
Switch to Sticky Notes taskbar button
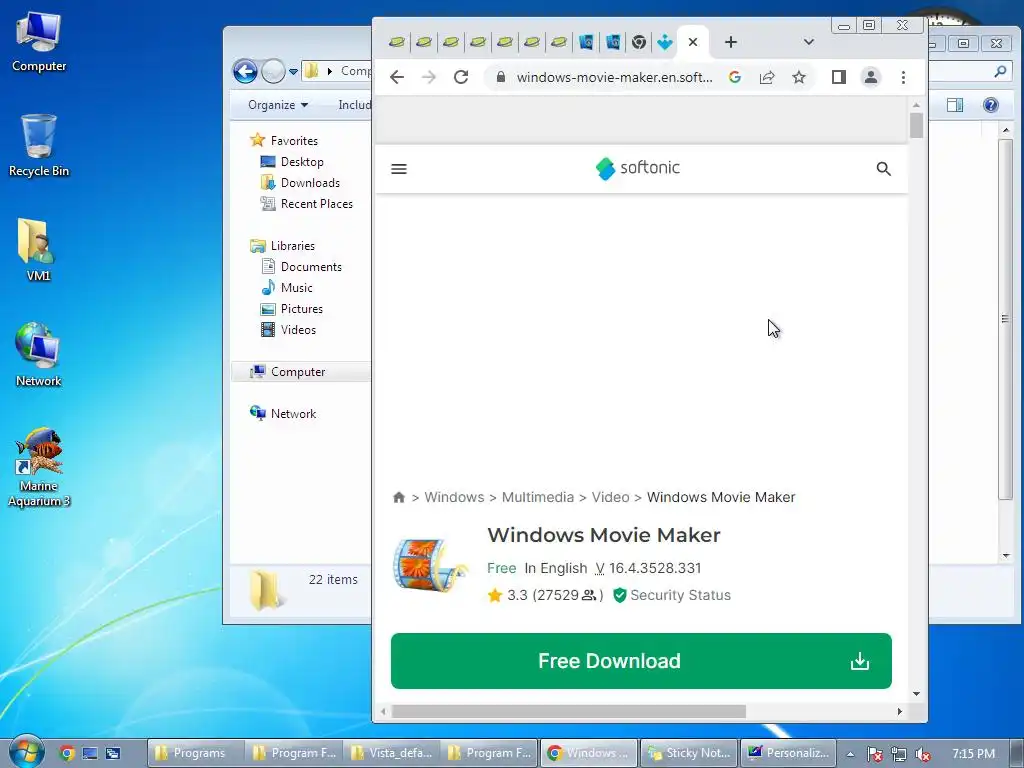pyautogui.click(x=689, y=753)
